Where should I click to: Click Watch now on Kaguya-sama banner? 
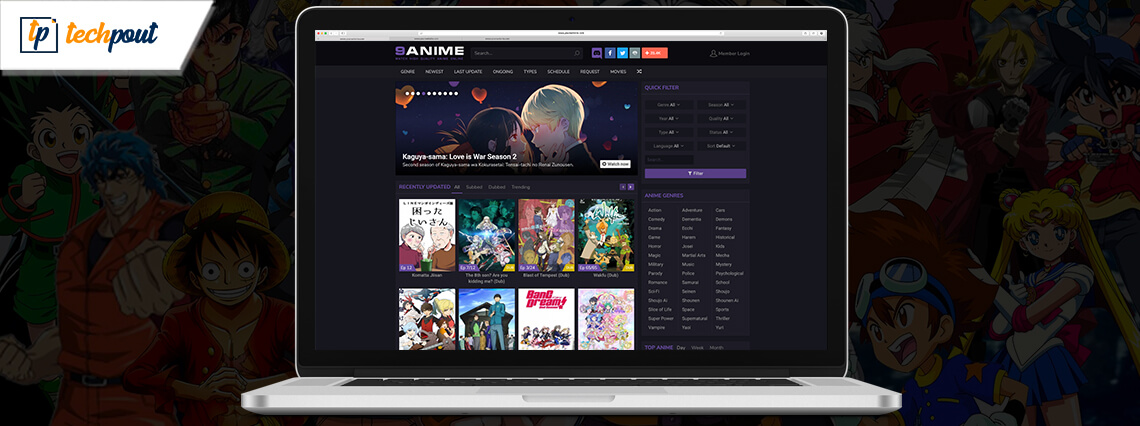pyautogui.click(x=616, y=164)
